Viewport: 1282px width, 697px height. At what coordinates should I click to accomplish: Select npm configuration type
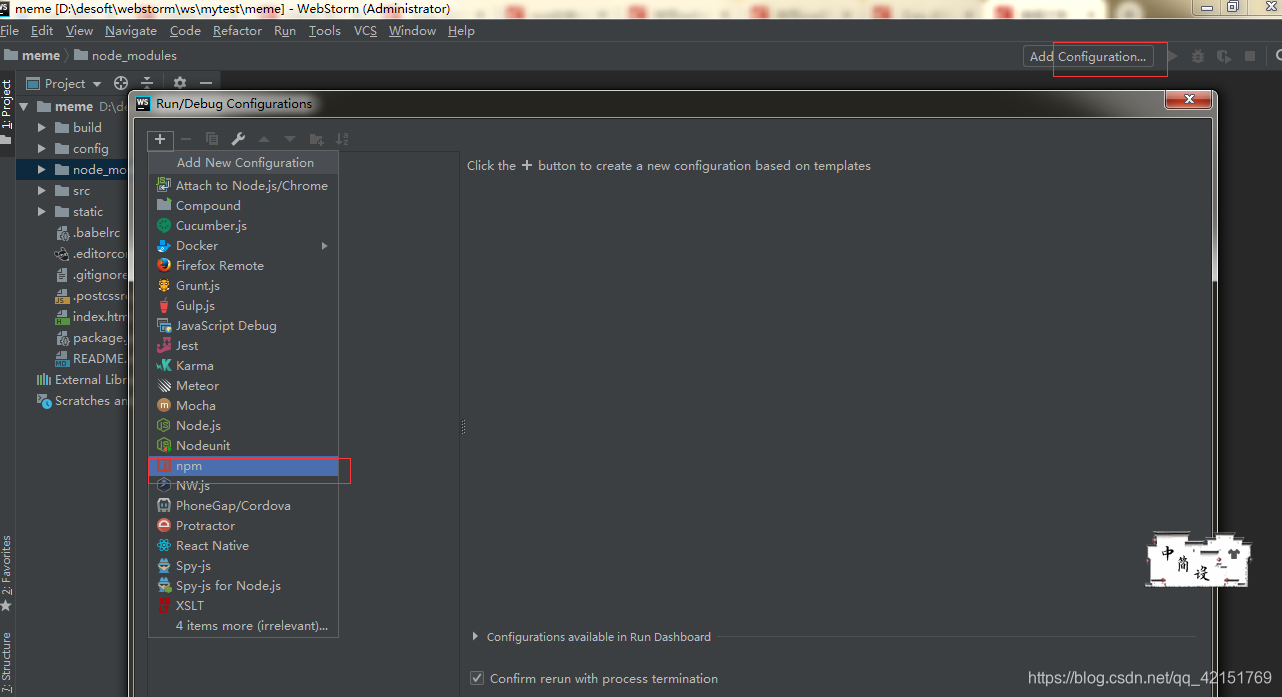[243, 466]
